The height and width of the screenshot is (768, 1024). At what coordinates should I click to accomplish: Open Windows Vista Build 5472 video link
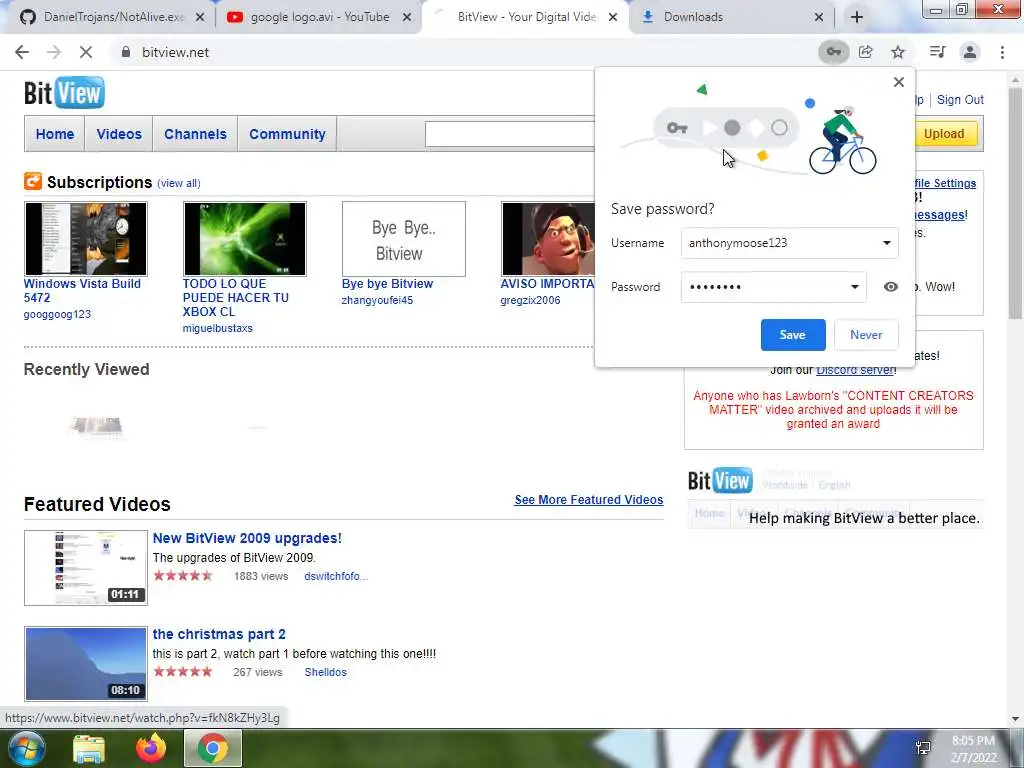(82, 291)
